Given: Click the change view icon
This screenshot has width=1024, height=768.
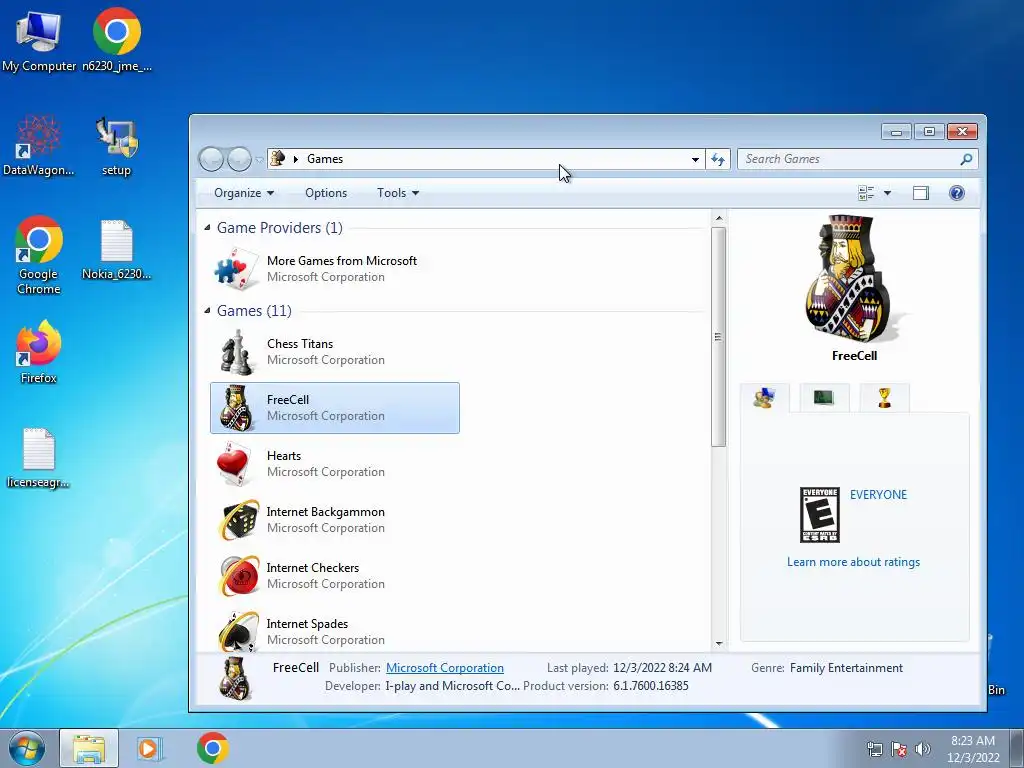Looking at the screenshot, I should tap(866, 193).
